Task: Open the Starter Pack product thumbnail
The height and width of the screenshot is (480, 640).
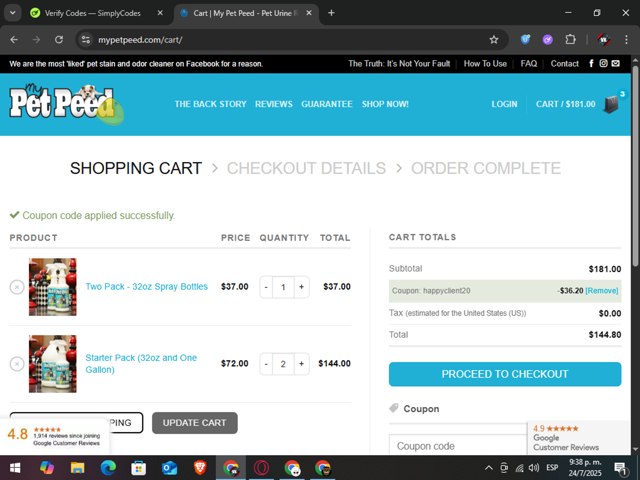Action: click(x=53, y=364)
